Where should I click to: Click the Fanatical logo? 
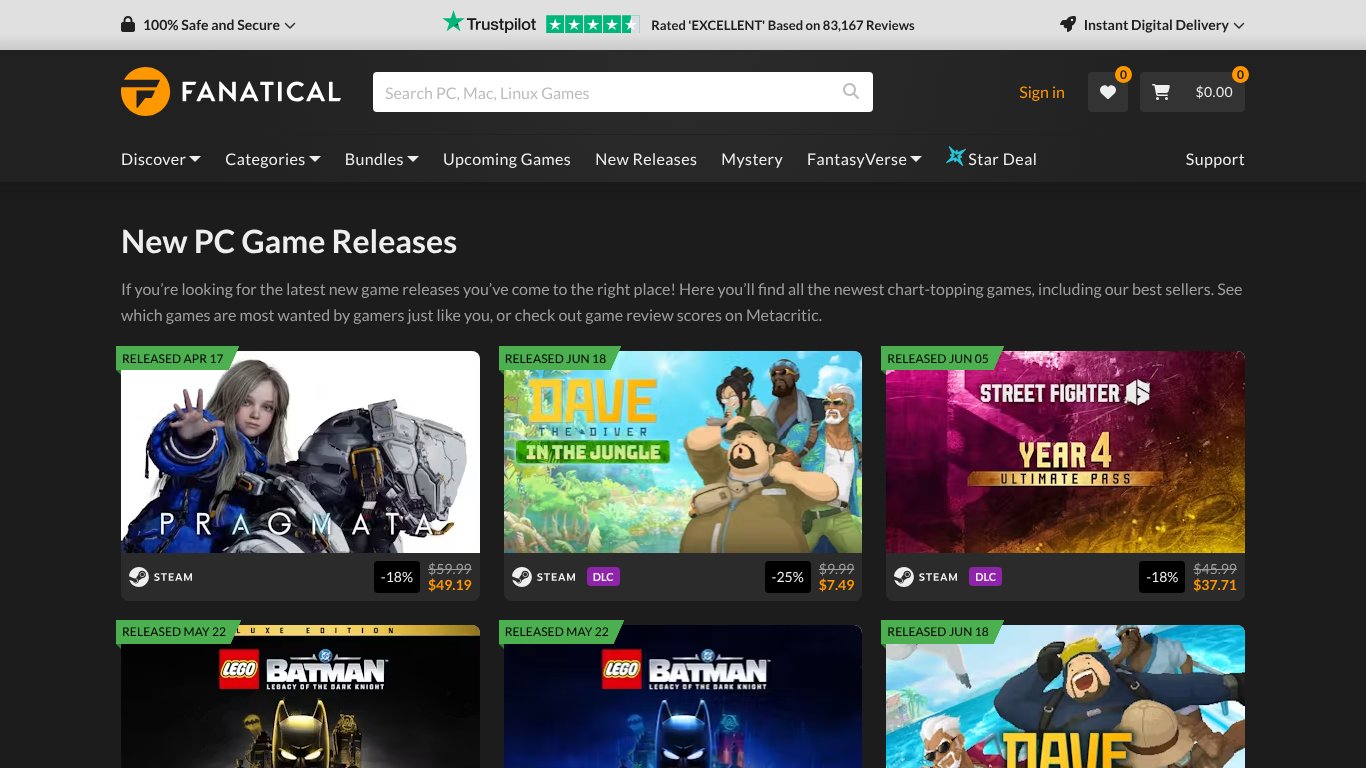(231, 92)
